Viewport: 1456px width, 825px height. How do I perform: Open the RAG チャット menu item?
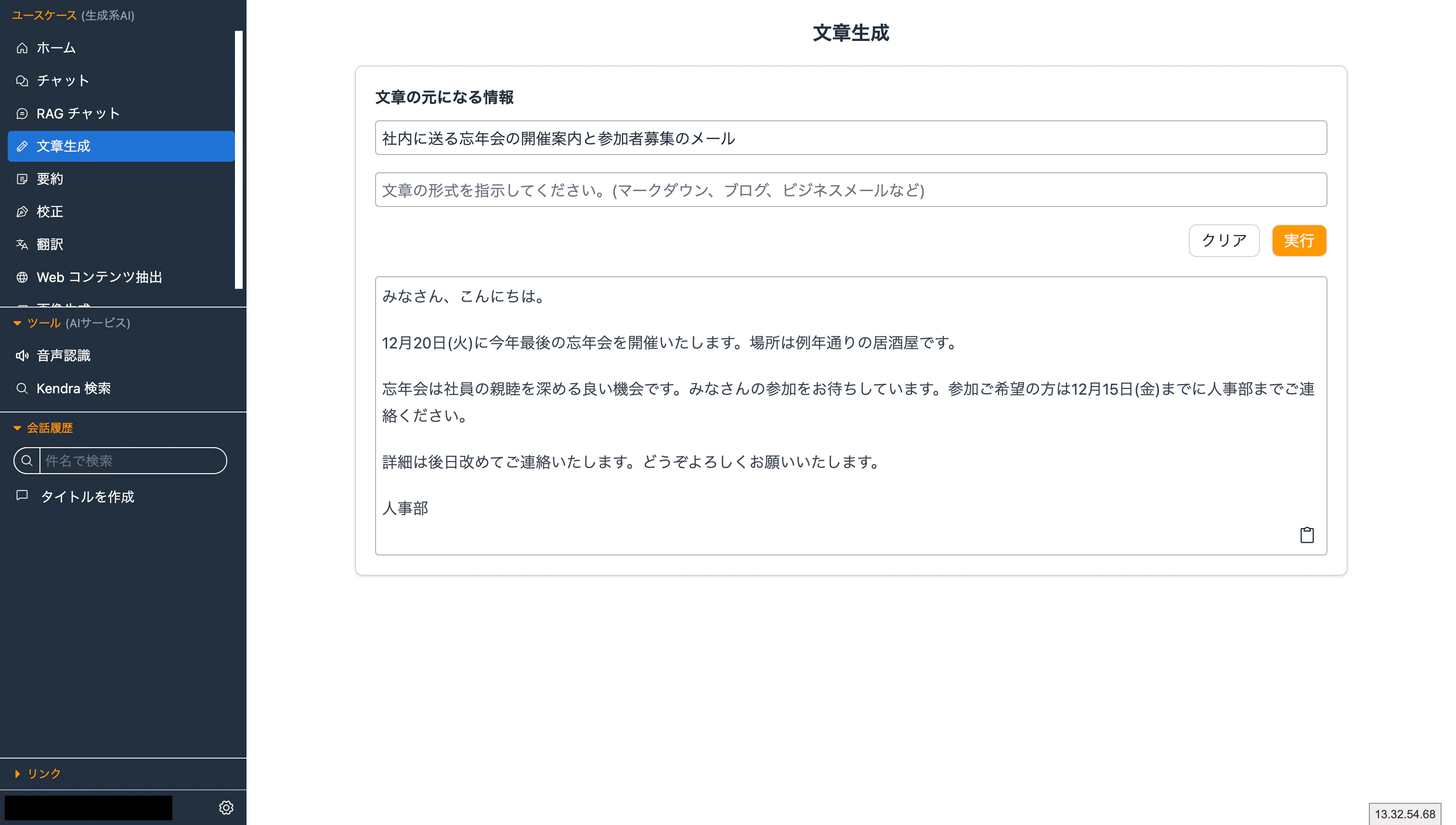[121, 114]
